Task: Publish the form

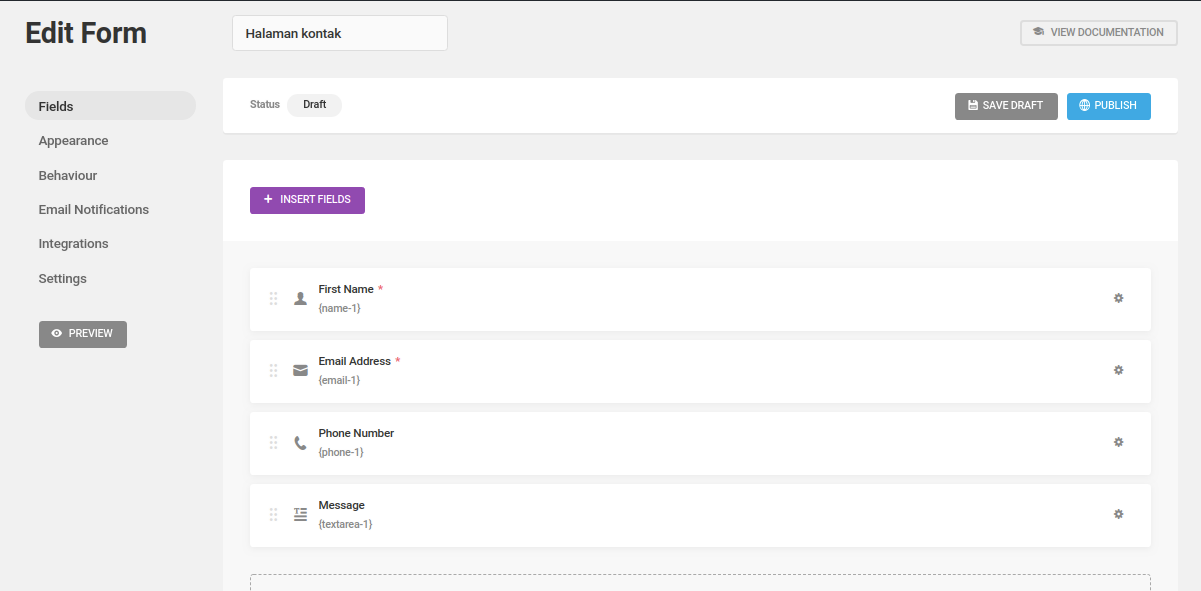Action: coord(1109,106)
